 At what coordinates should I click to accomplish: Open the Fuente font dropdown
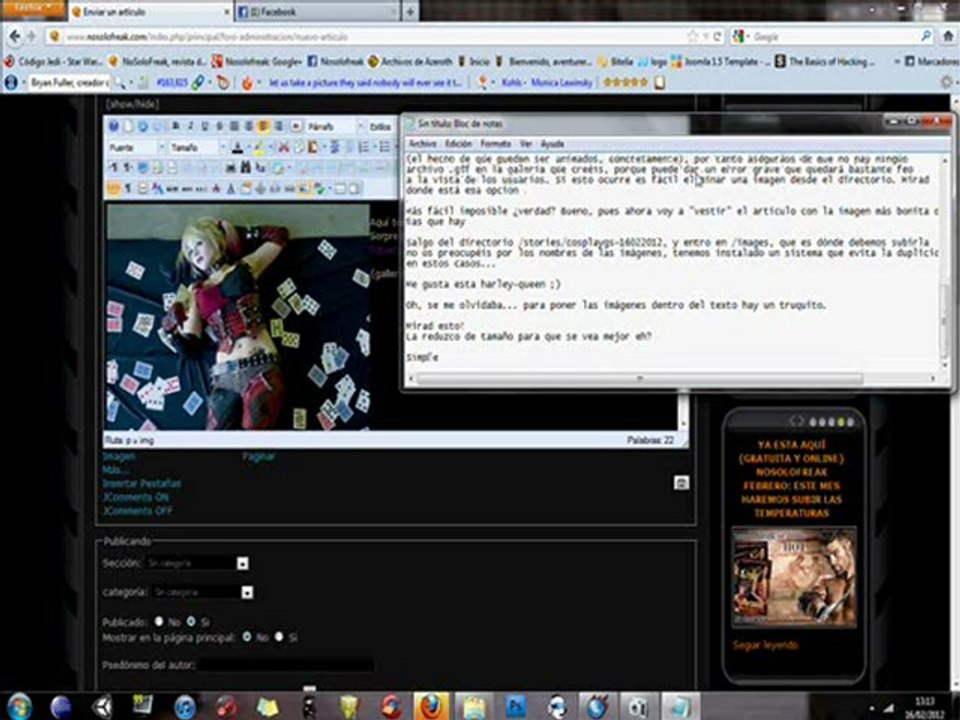[137, 147]
